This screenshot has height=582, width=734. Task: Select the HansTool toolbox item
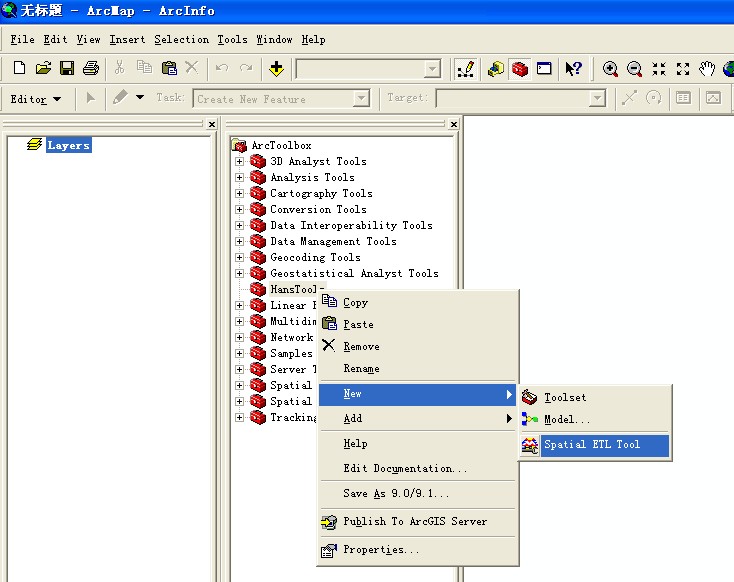click(x=294, y=289)
